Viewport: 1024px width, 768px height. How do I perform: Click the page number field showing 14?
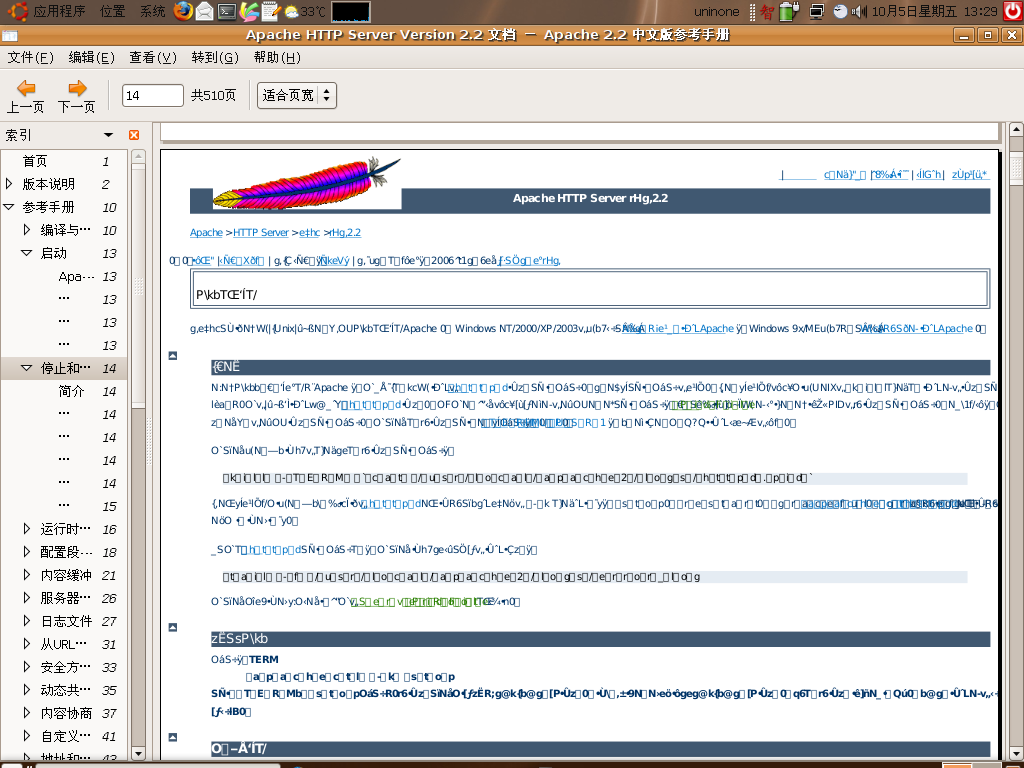tap(152, 95)
